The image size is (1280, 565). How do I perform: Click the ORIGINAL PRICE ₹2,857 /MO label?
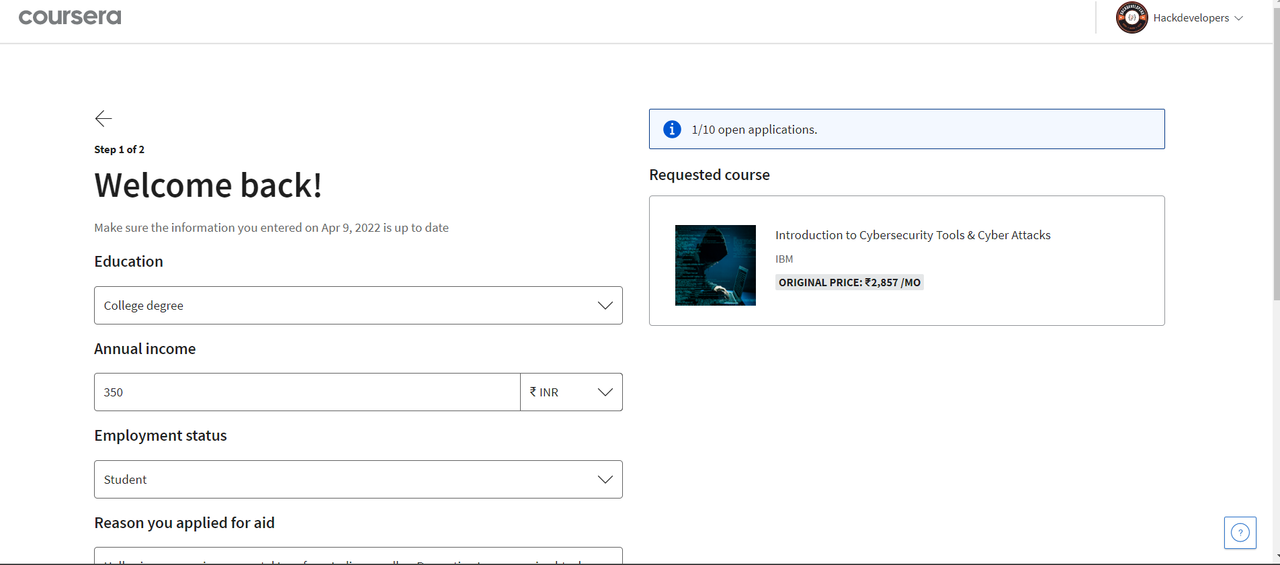[x=850, y=283]
